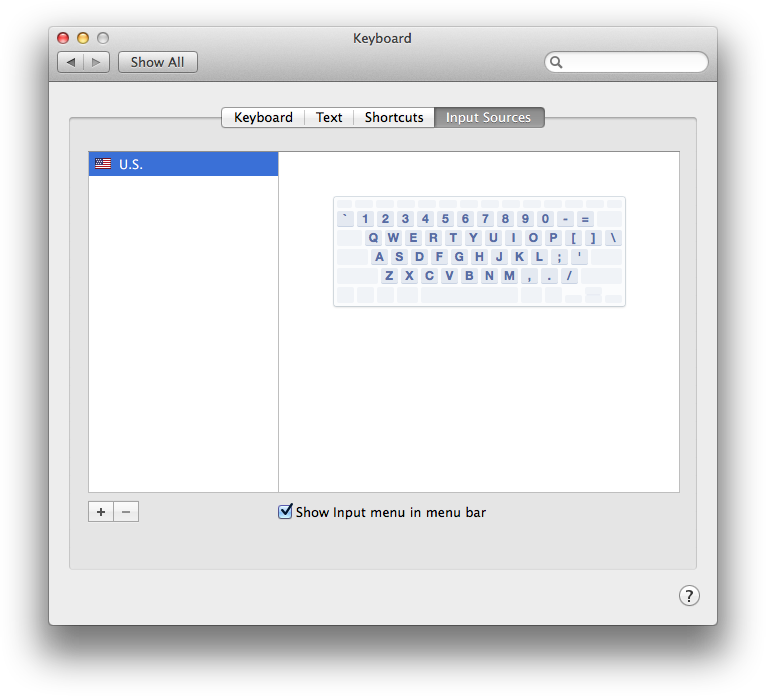Viewport: 766px width, 696px height.
Task: Remove selected input source with minus button
Action: (126, 512)
